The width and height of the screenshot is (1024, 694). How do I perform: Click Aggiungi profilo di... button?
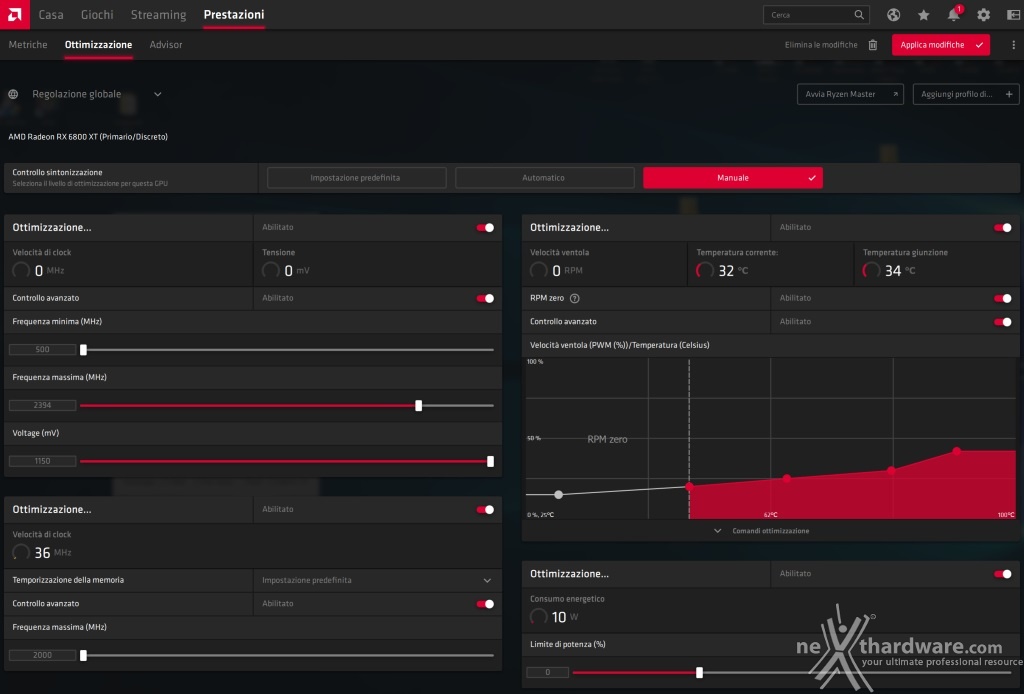(x=965, y=94)
